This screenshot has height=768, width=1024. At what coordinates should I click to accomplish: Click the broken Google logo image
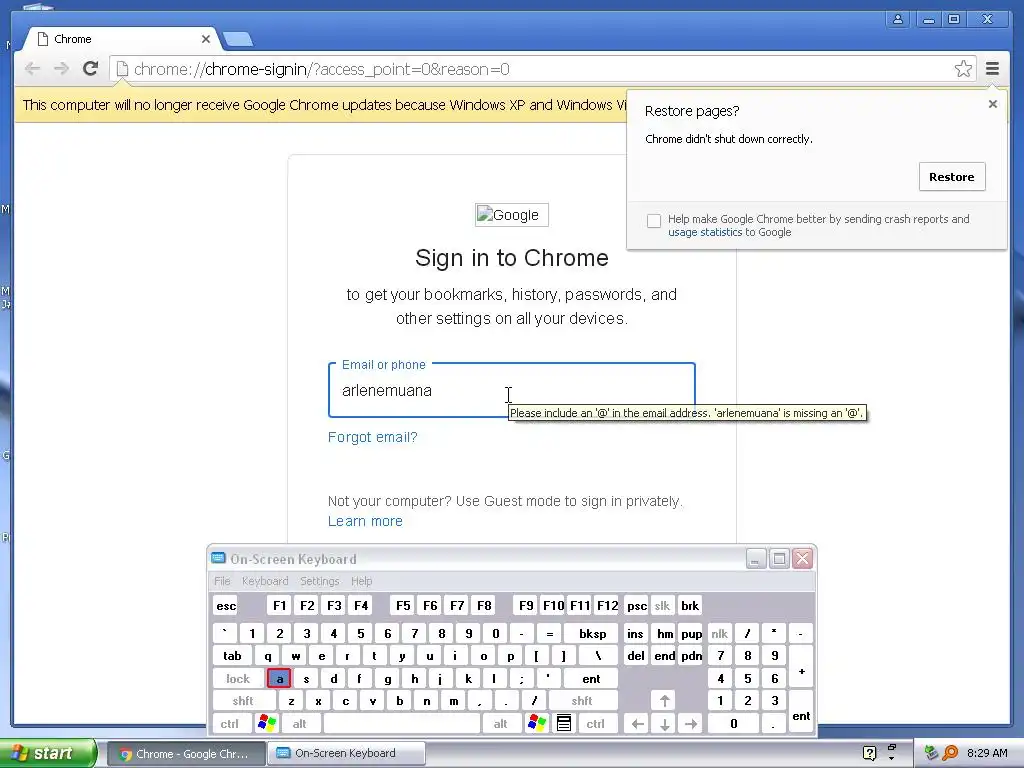coord(511,215)
